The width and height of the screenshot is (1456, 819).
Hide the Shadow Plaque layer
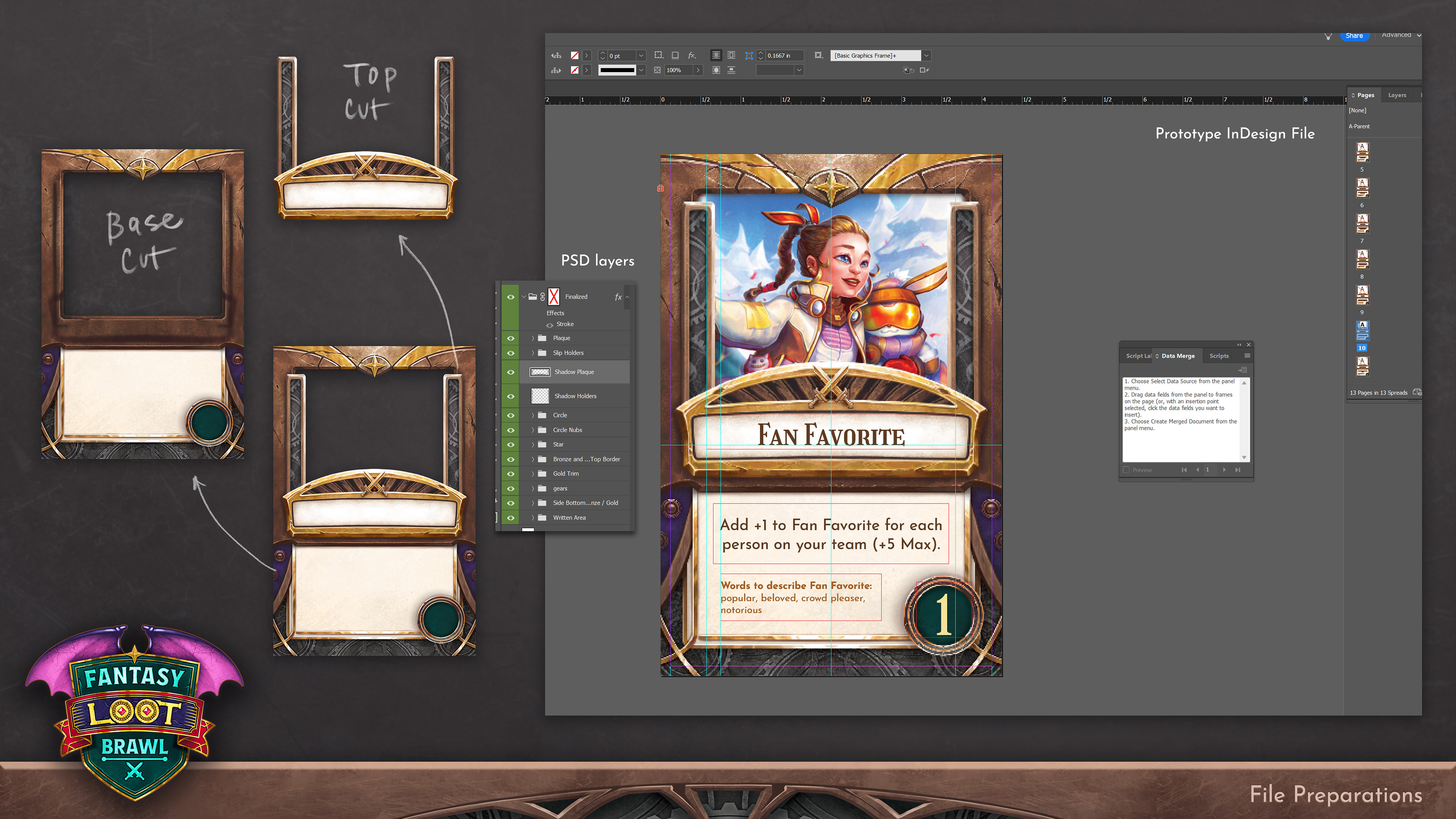(510, 372)
